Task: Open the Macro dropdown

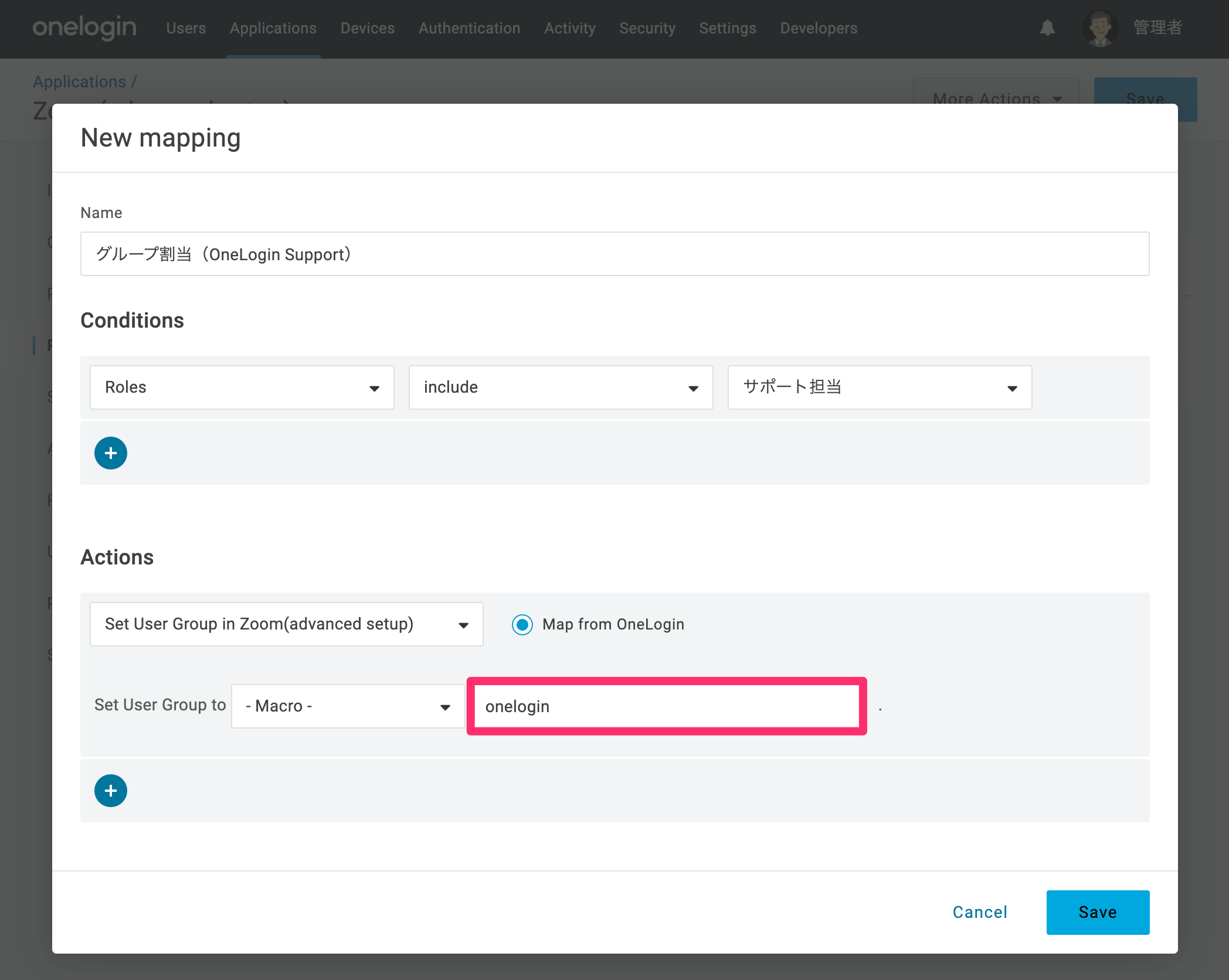Action: [x=348, y=706]
